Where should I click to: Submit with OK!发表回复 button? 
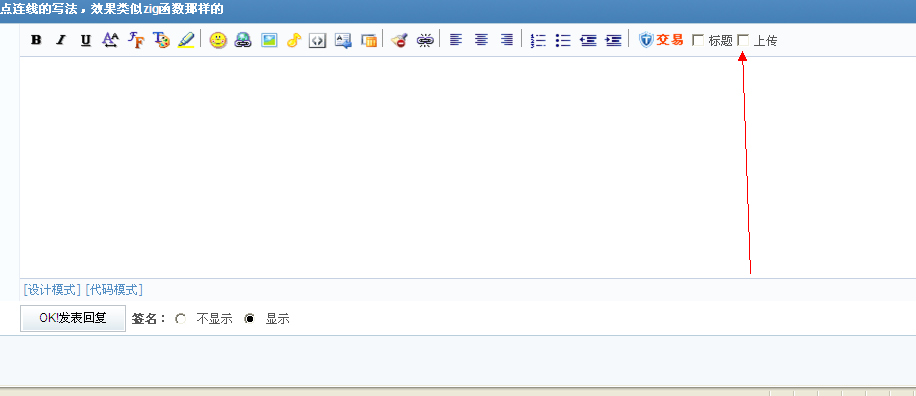pyautogui.click(x=73, y=318)
